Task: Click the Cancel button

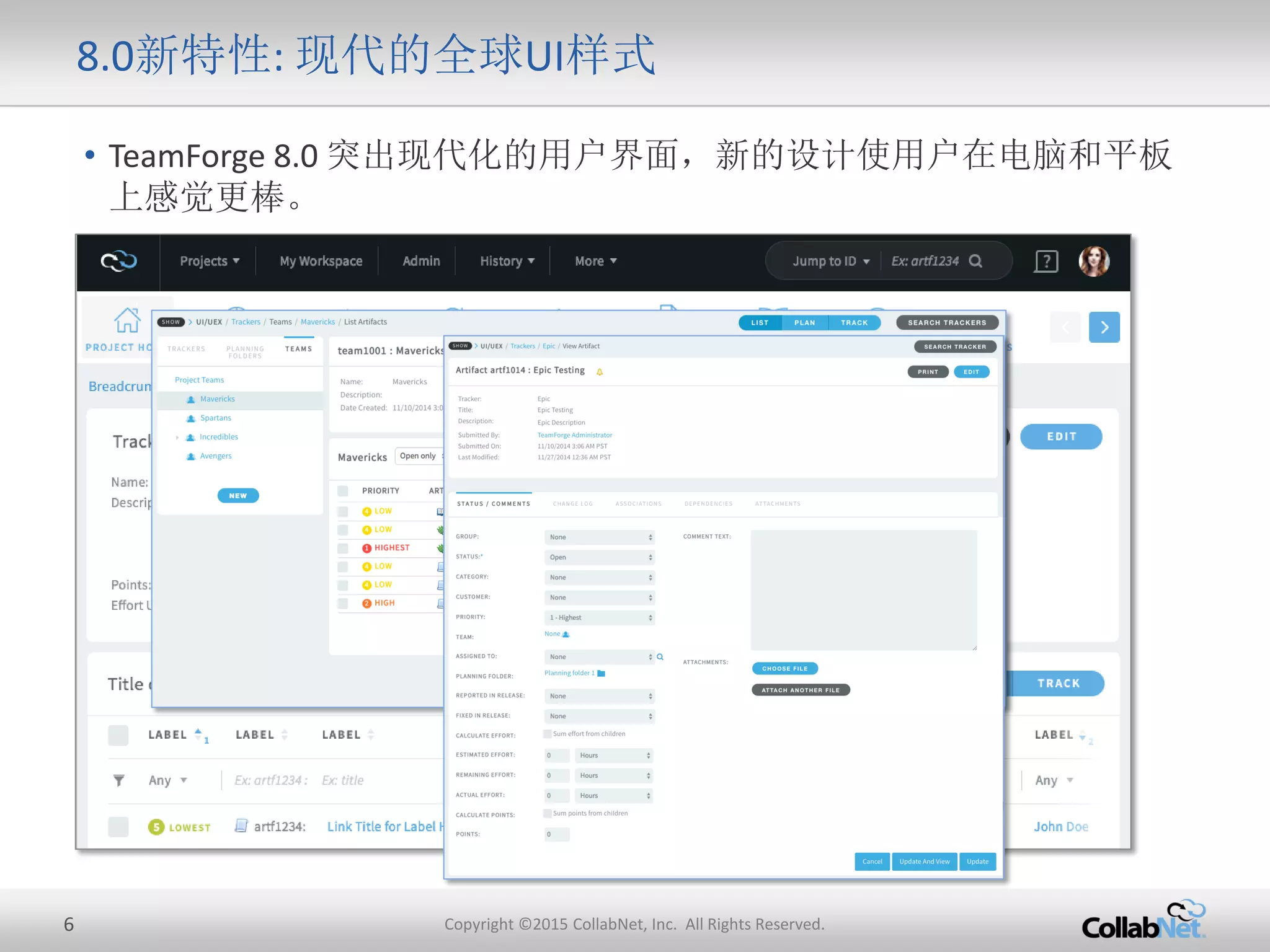Action: pos(873,862)
